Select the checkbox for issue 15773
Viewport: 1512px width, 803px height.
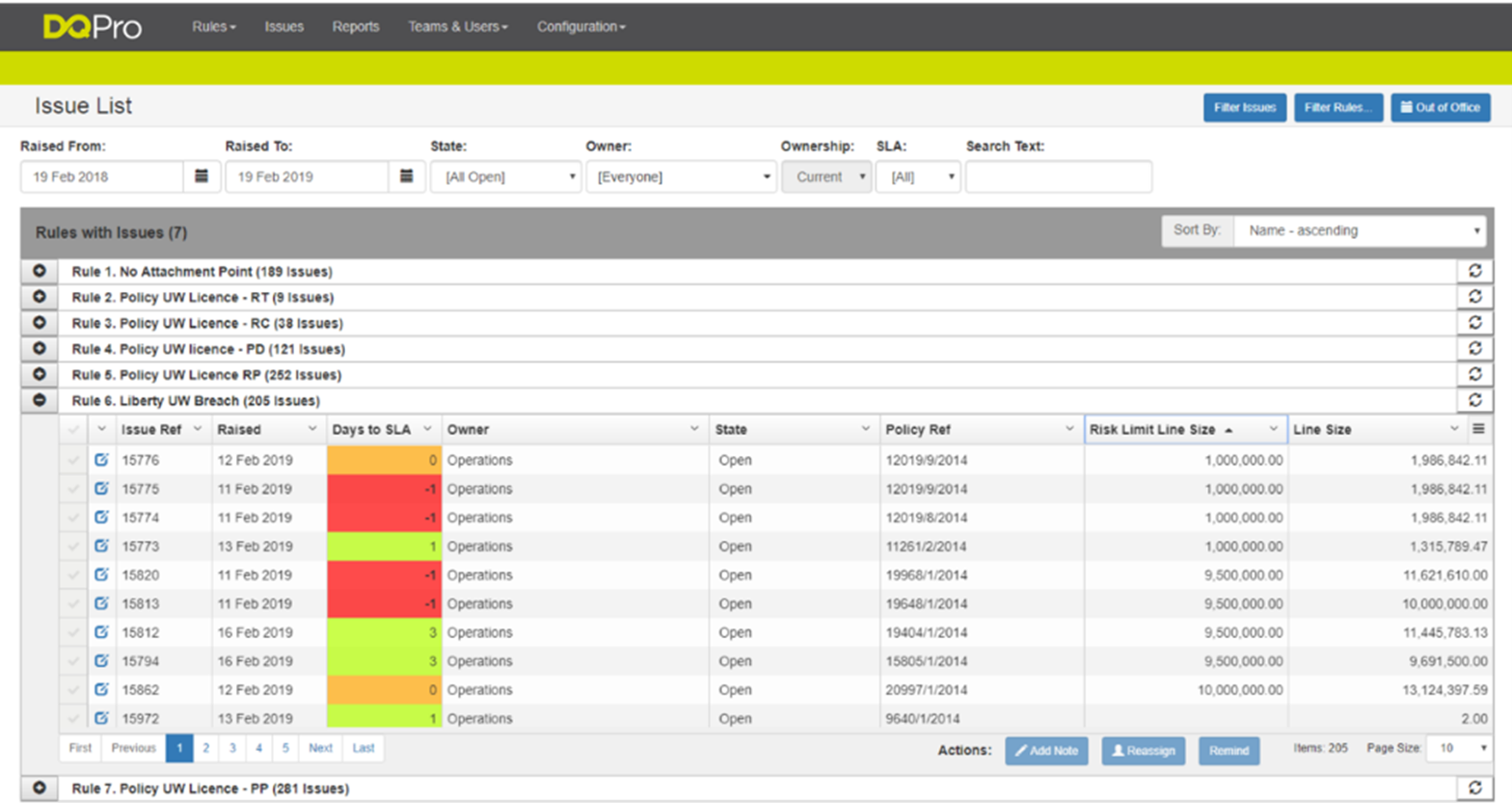pos(73,546)
